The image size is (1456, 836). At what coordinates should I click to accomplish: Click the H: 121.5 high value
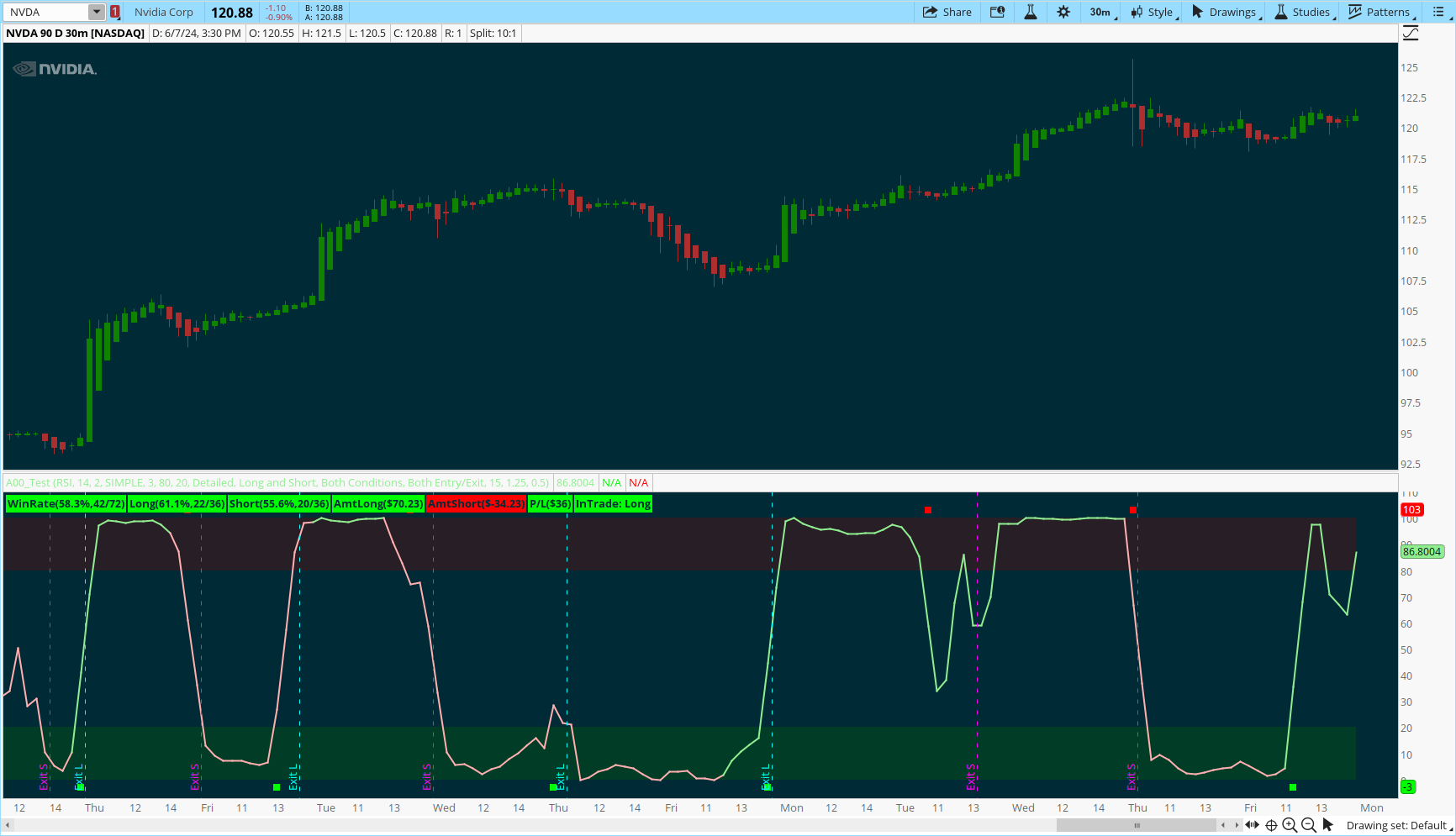coord(321,33)
